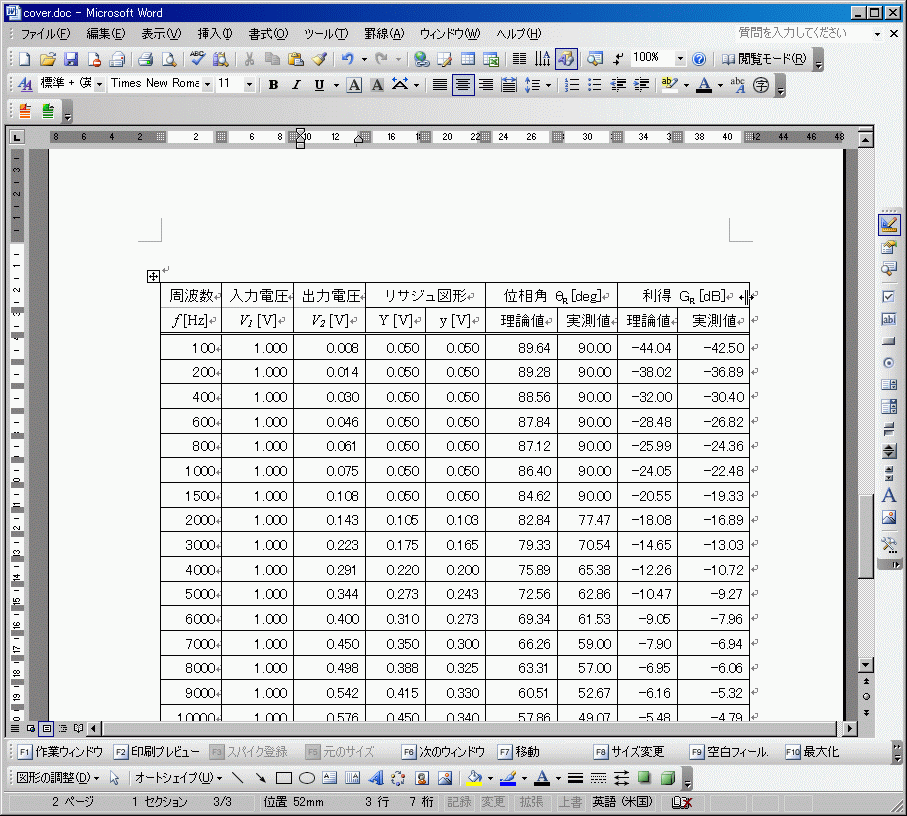This screenshot has width=907, height=816.
Task: Open the Print Preview tool
Action: (x=169, y=59)
